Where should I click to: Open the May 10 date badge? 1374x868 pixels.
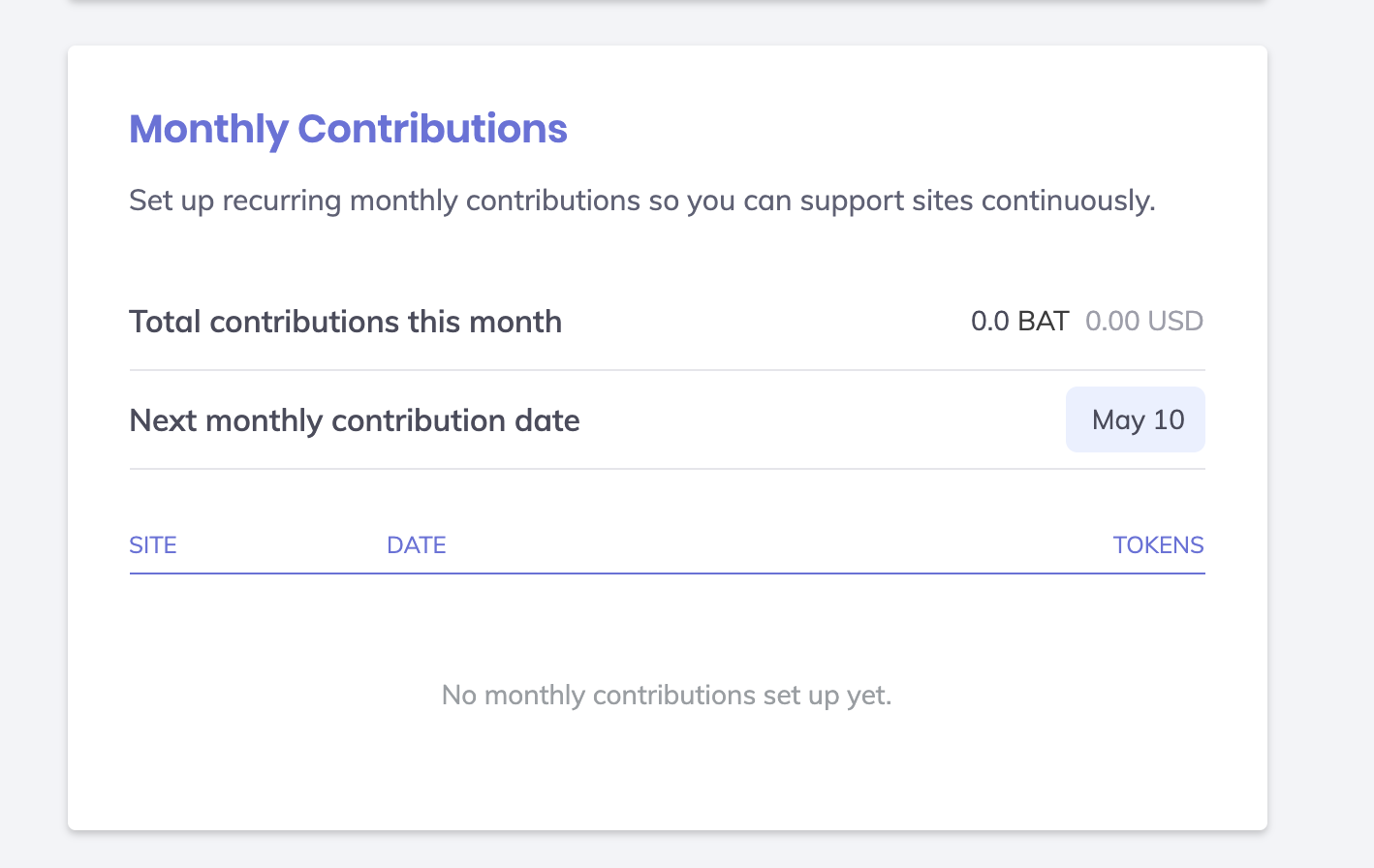[1136, 419]
